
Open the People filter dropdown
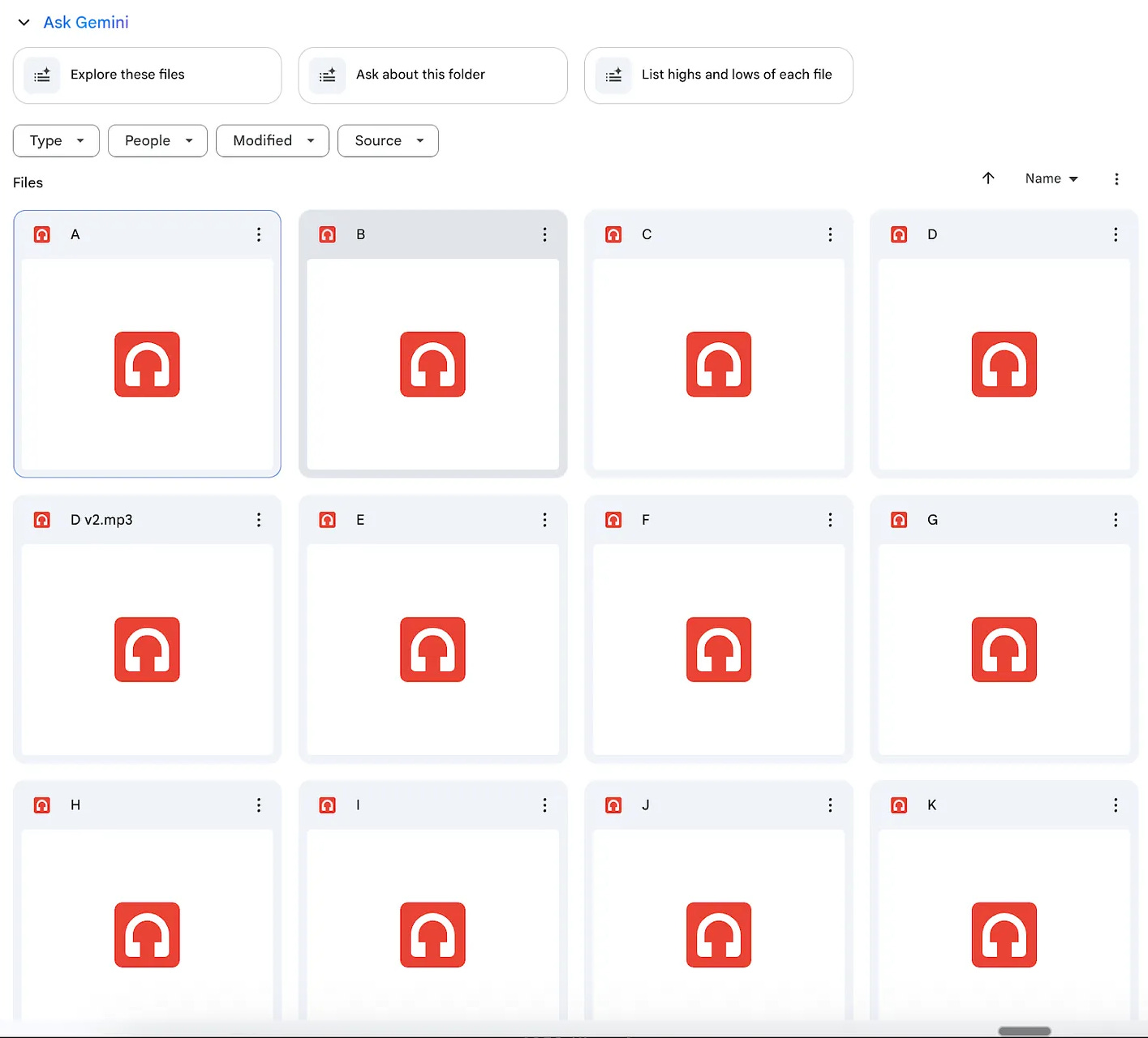coord(157,140)
